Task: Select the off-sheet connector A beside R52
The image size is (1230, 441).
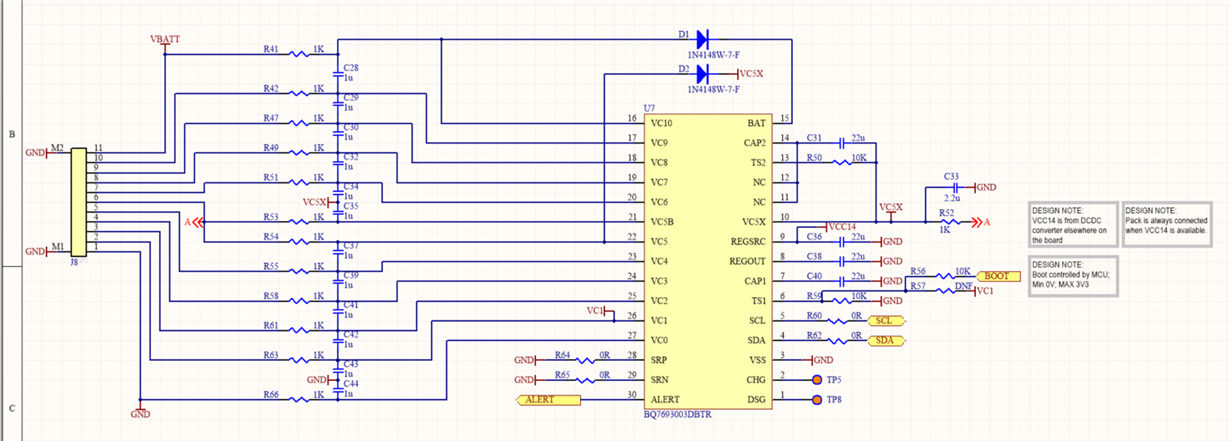Action: 981,222
